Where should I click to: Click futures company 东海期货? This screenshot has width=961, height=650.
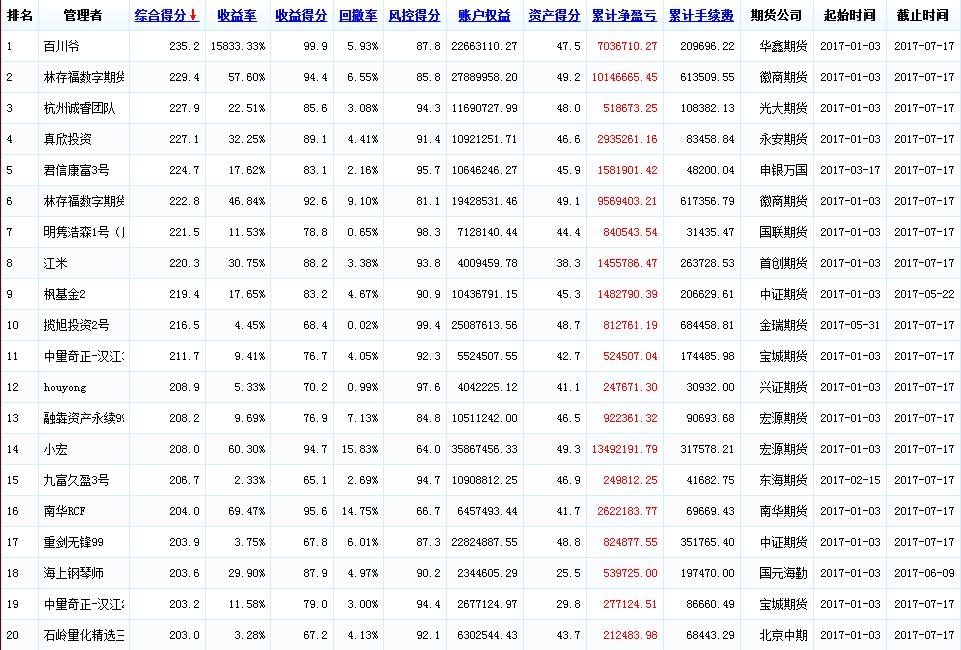783,480
